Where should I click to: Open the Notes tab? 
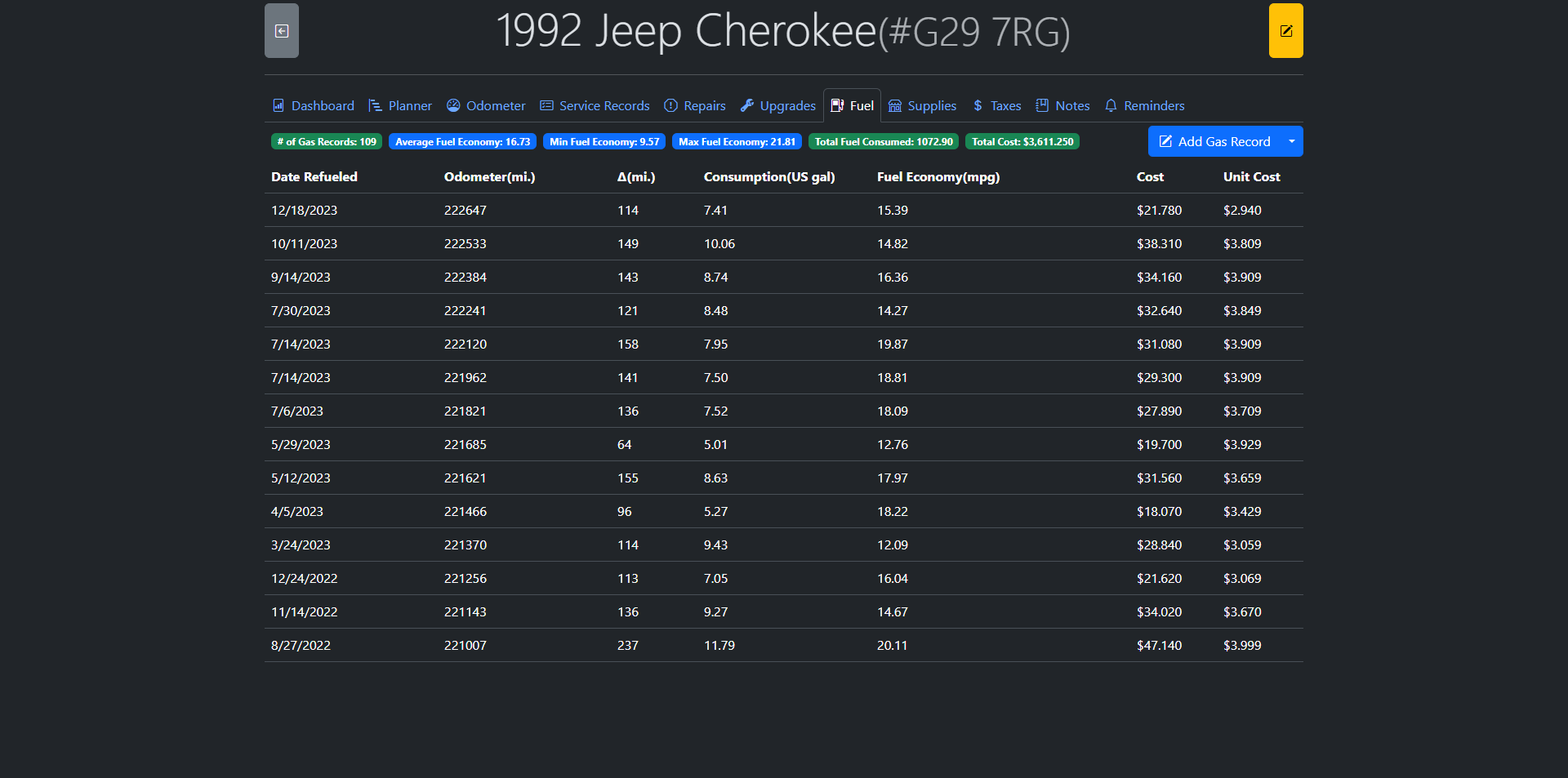click(1062, 106)
